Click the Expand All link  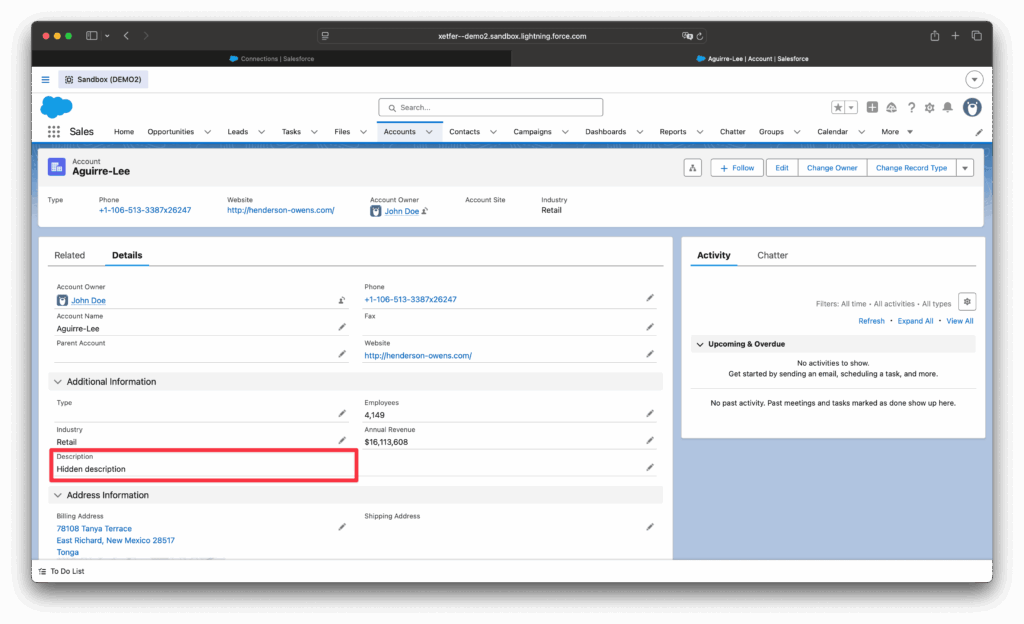tap(915, 321)
